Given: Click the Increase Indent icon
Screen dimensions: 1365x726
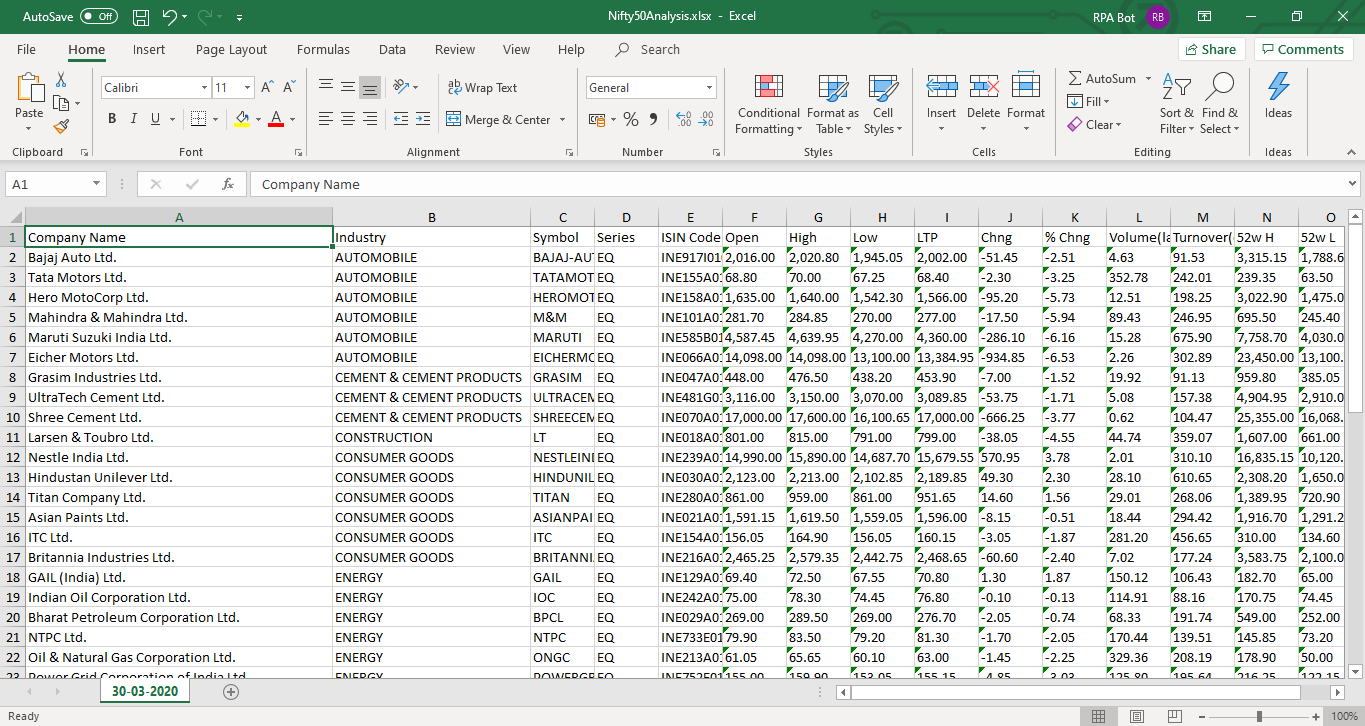Looking at the screenshot, I should click(422, 119).
